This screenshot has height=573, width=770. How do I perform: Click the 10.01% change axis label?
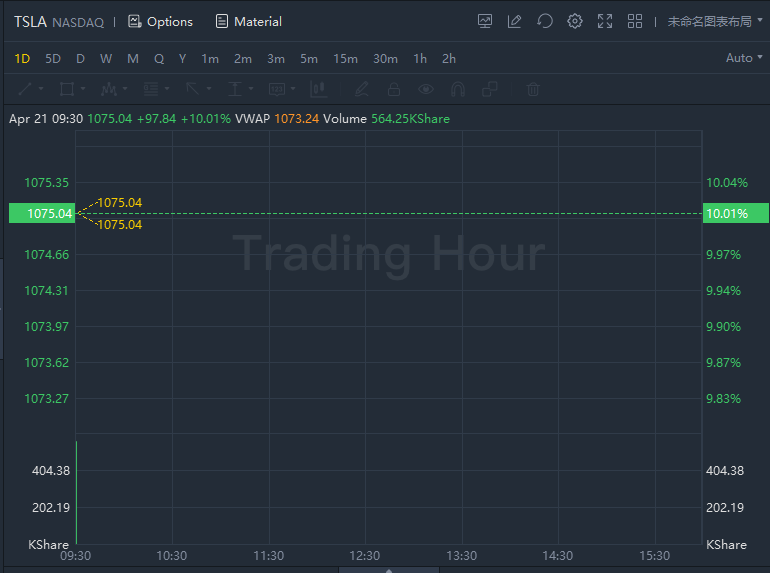(x=736, y=213)
